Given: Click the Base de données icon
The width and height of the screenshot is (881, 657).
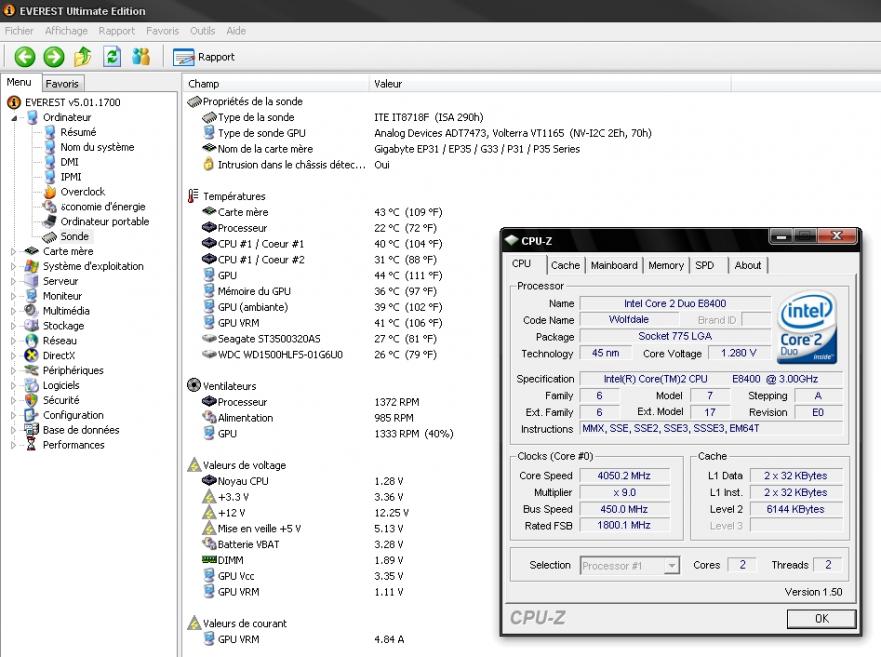Looking at the screenshot, I should pyautogui.click(x=32, y=430).
